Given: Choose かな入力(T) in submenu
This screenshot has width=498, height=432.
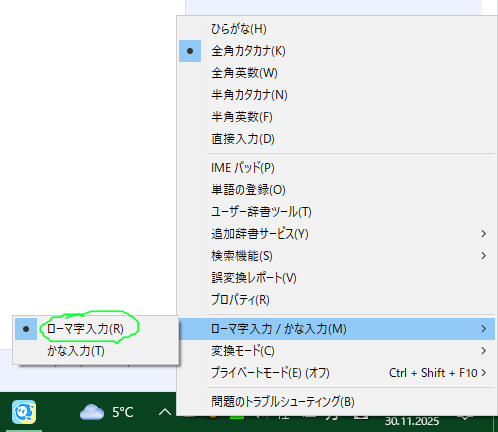Looking at the screenshot, I should pyautogui.click(x=96, y=351).
